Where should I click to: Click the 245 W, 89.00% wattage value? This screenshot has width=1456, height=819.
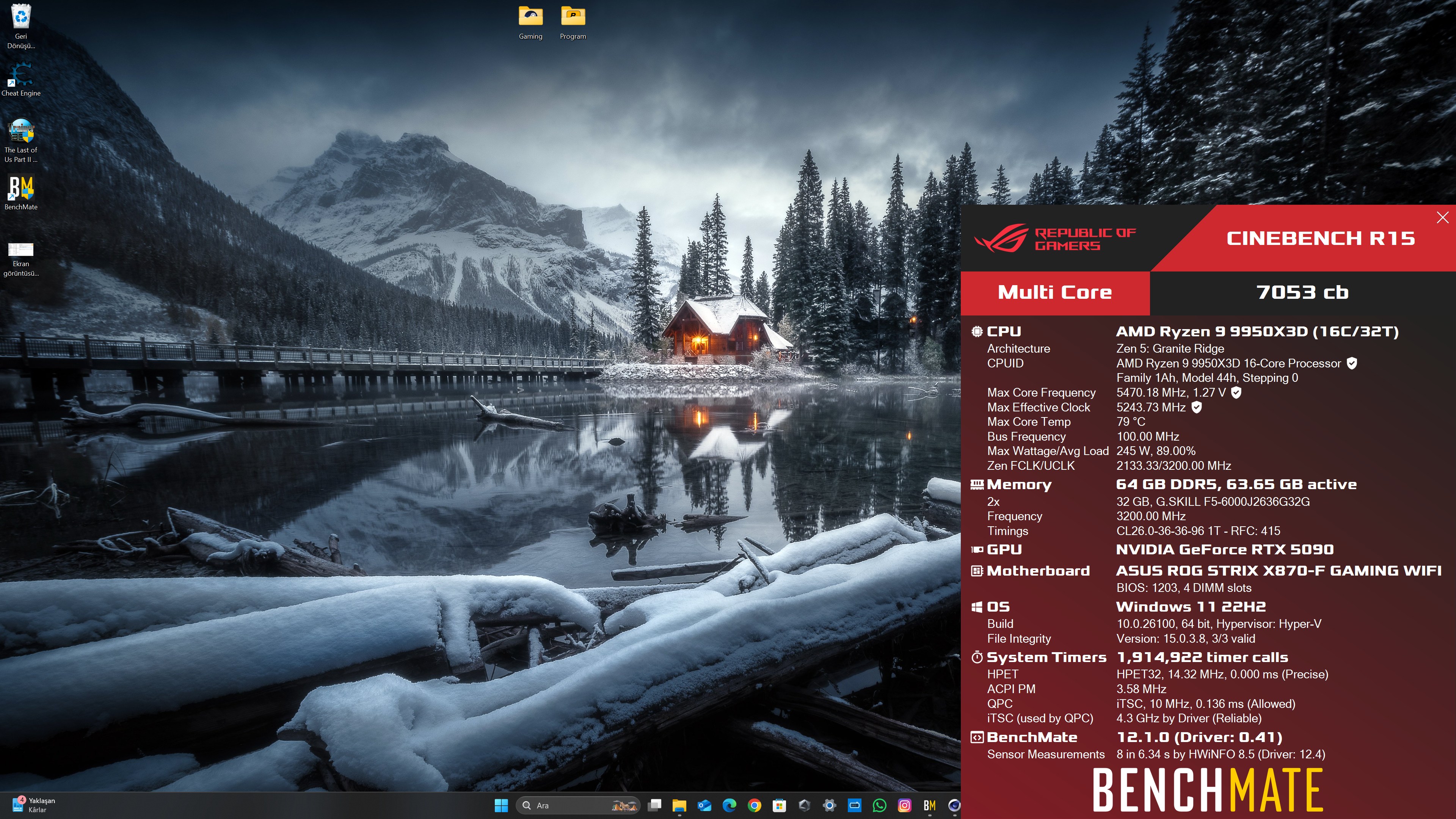[1155, 451]
